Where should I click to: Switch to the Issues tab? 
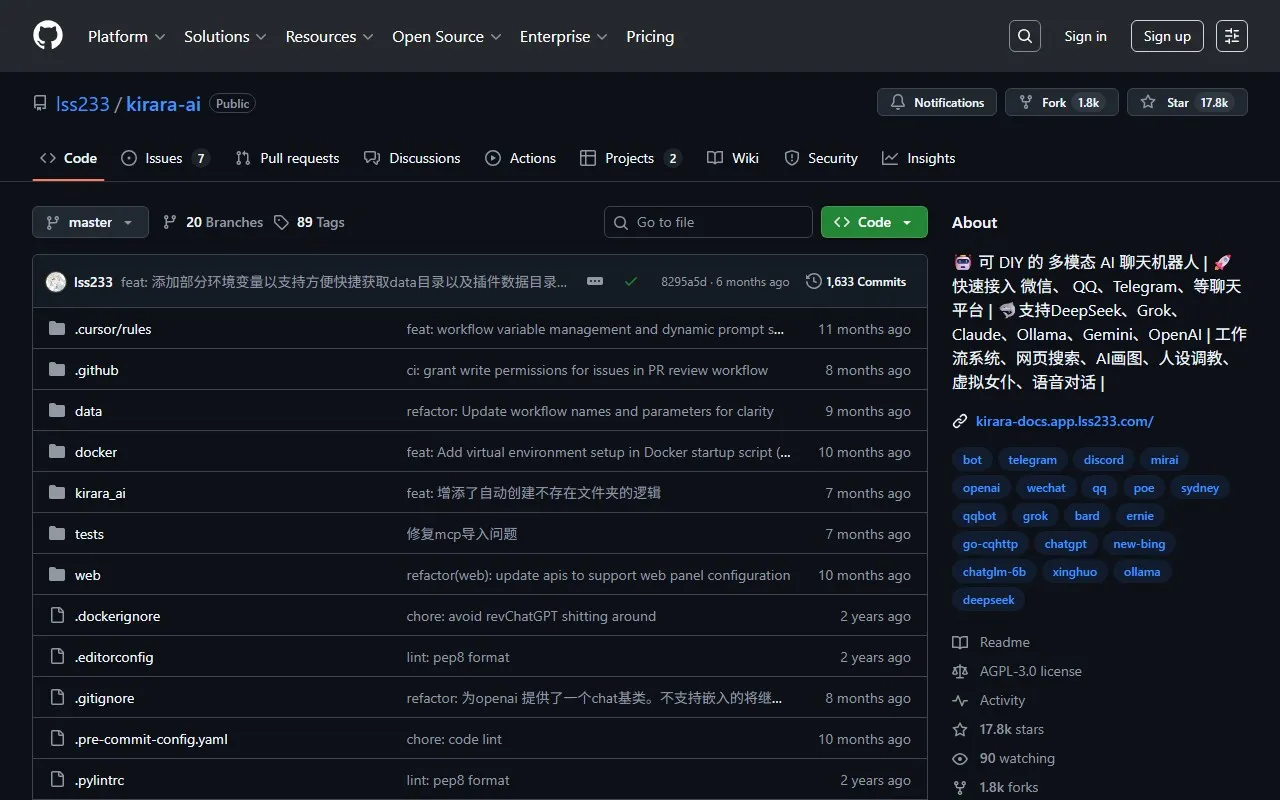coord(164,158)
